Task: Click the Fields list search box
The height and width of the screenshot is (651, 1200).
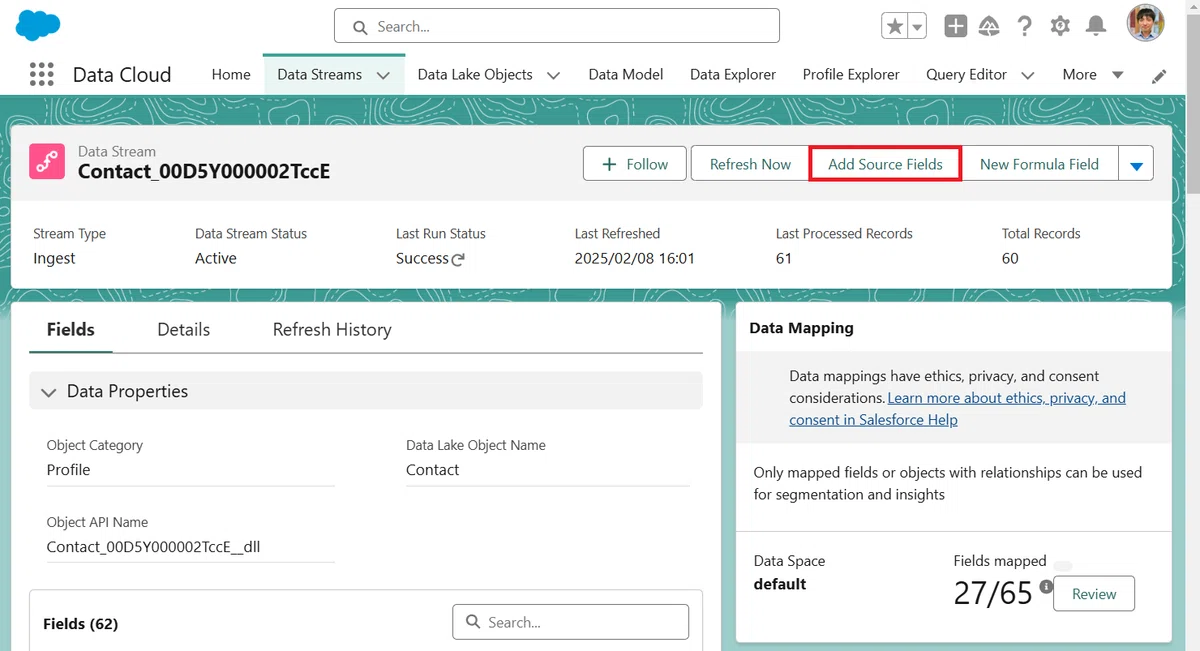Action: click(570, 622)
